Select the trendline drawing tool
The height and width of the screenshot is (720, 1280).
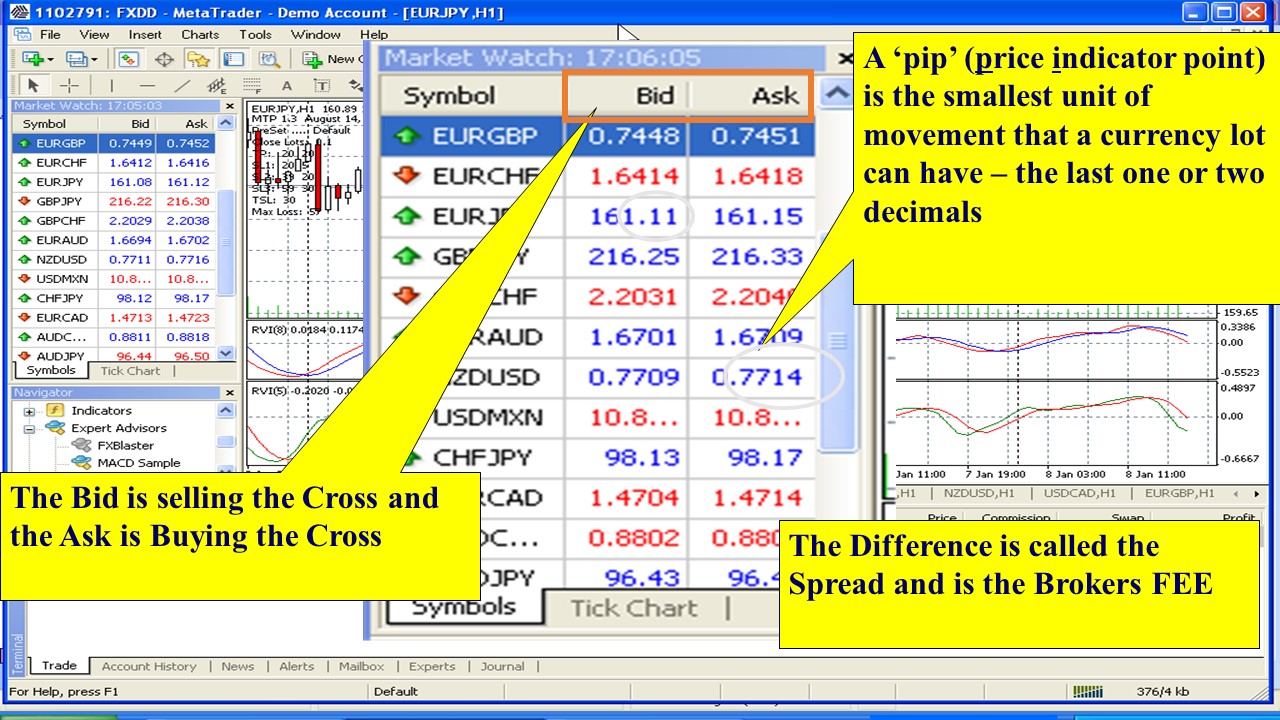[x=181, y=86]
